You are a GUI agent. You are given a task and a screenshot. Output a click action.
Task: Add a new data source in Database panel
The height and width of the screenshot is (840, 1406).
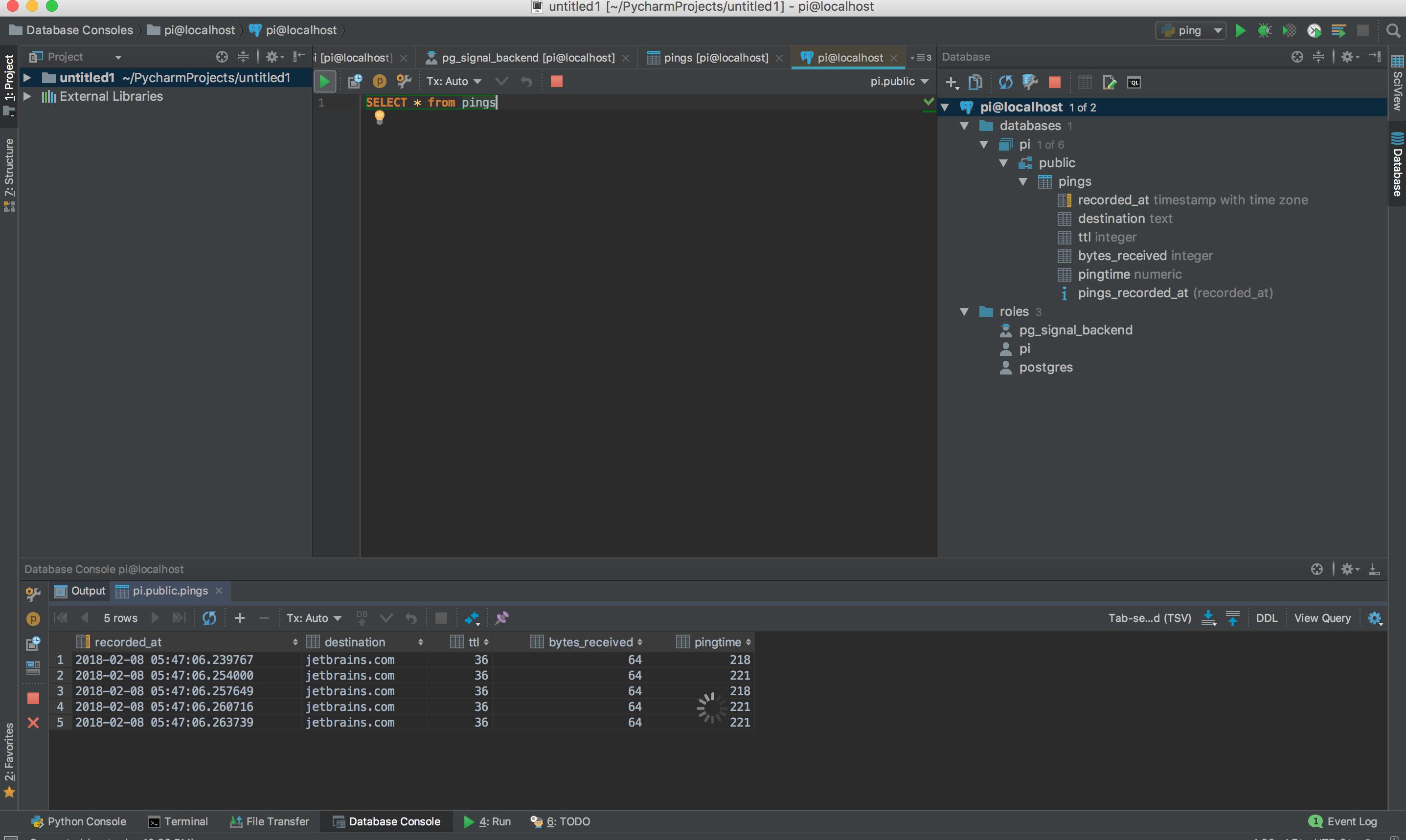click(951, 83)
